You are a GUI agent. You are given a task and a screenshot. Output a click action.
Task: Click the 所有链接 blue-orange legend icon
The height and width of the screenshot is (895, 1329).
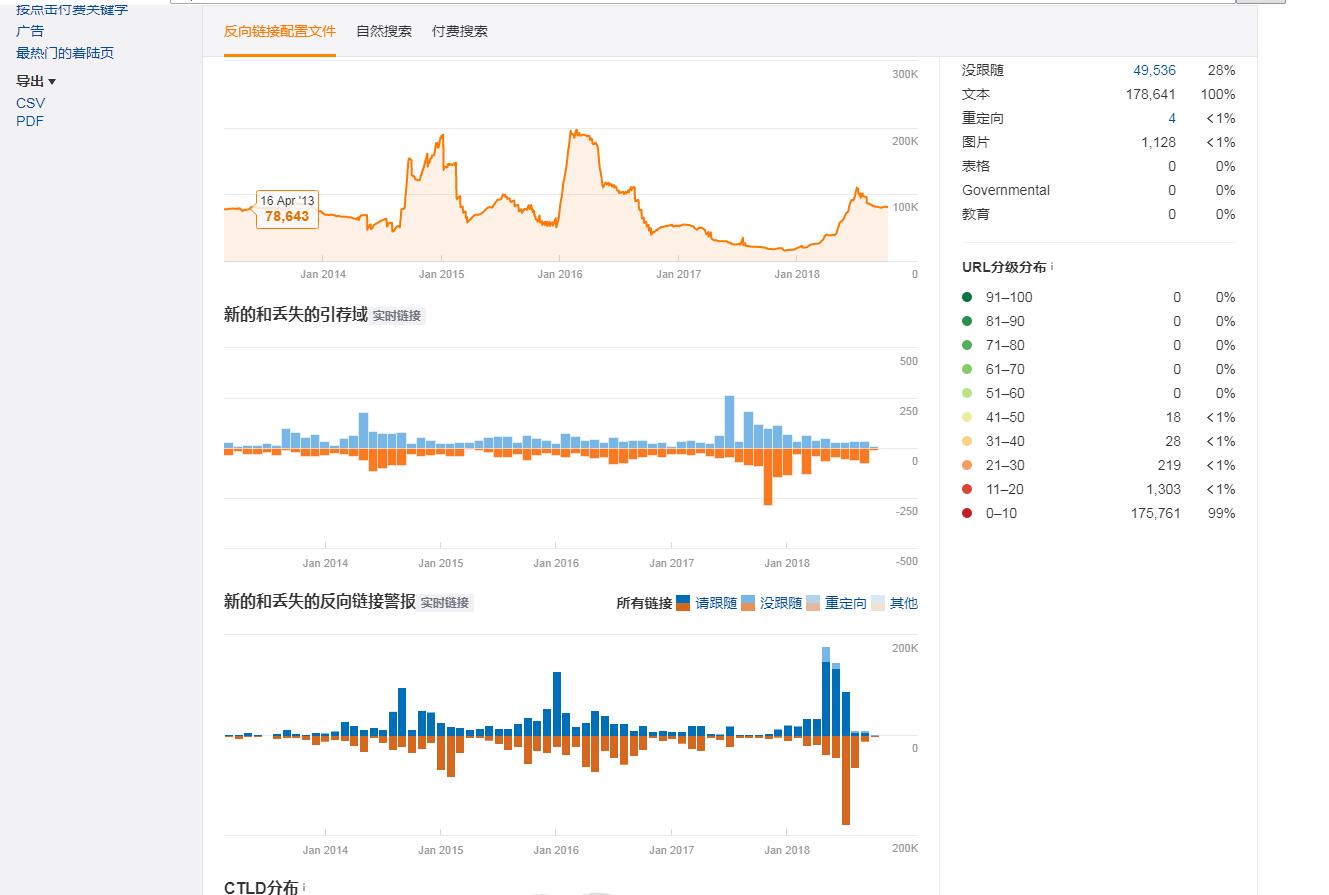coord(683,603)
